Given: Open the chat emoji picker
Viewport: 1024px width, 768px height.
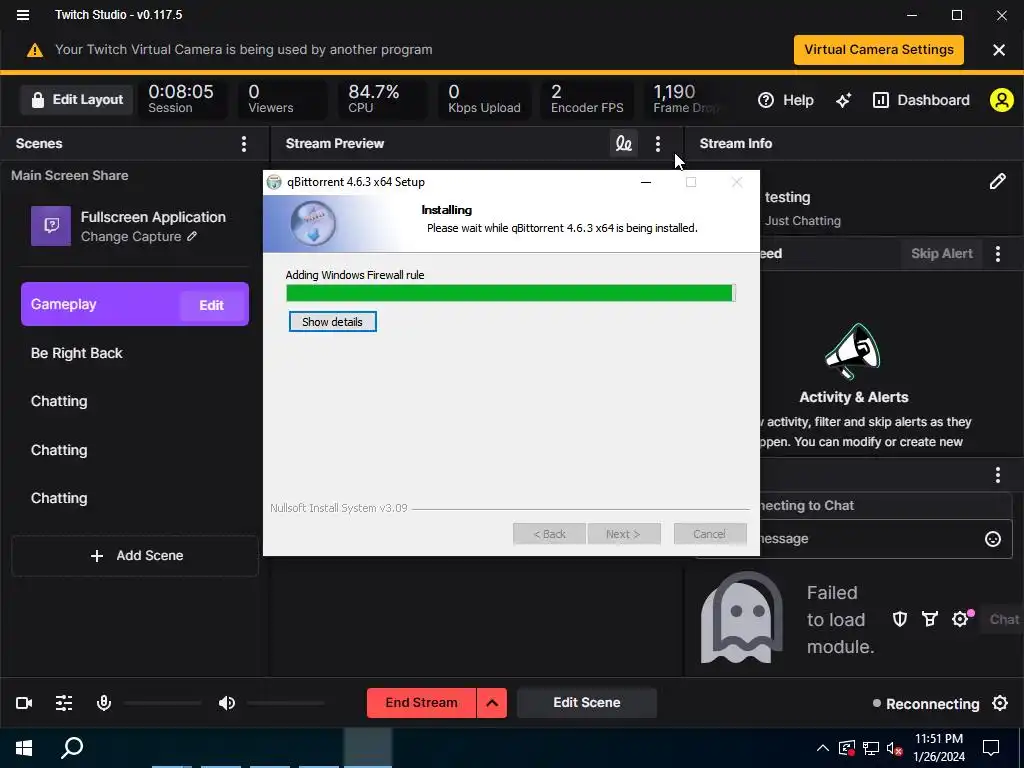Looking at the screenshot, I should click(993, 539).
